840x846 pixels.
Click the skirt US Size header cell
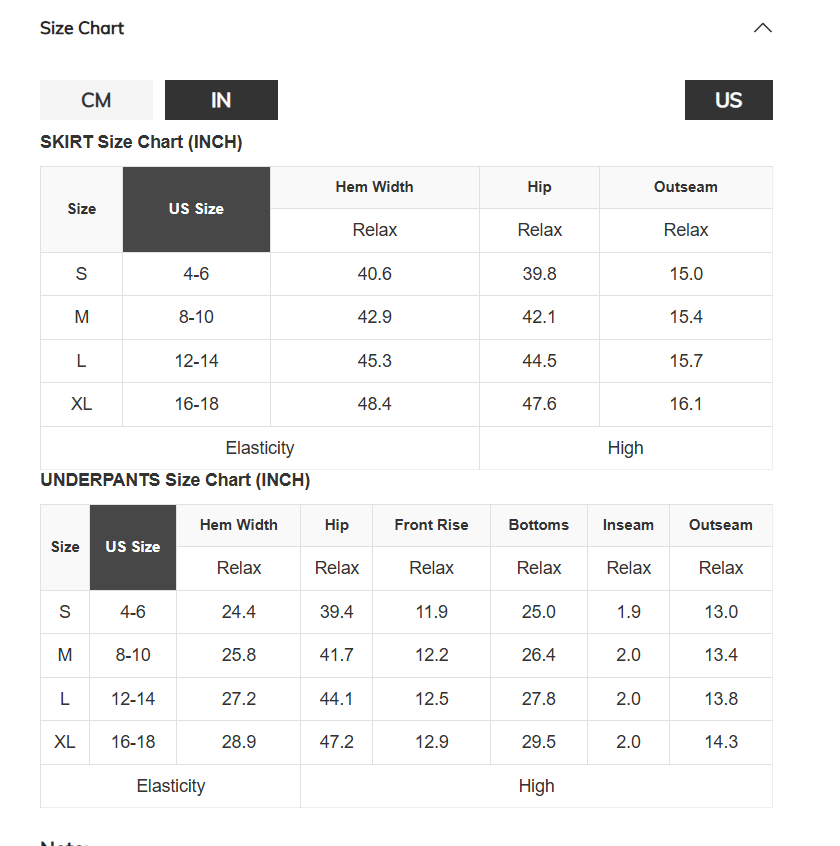pyautogui.click(x=196, y=209)
